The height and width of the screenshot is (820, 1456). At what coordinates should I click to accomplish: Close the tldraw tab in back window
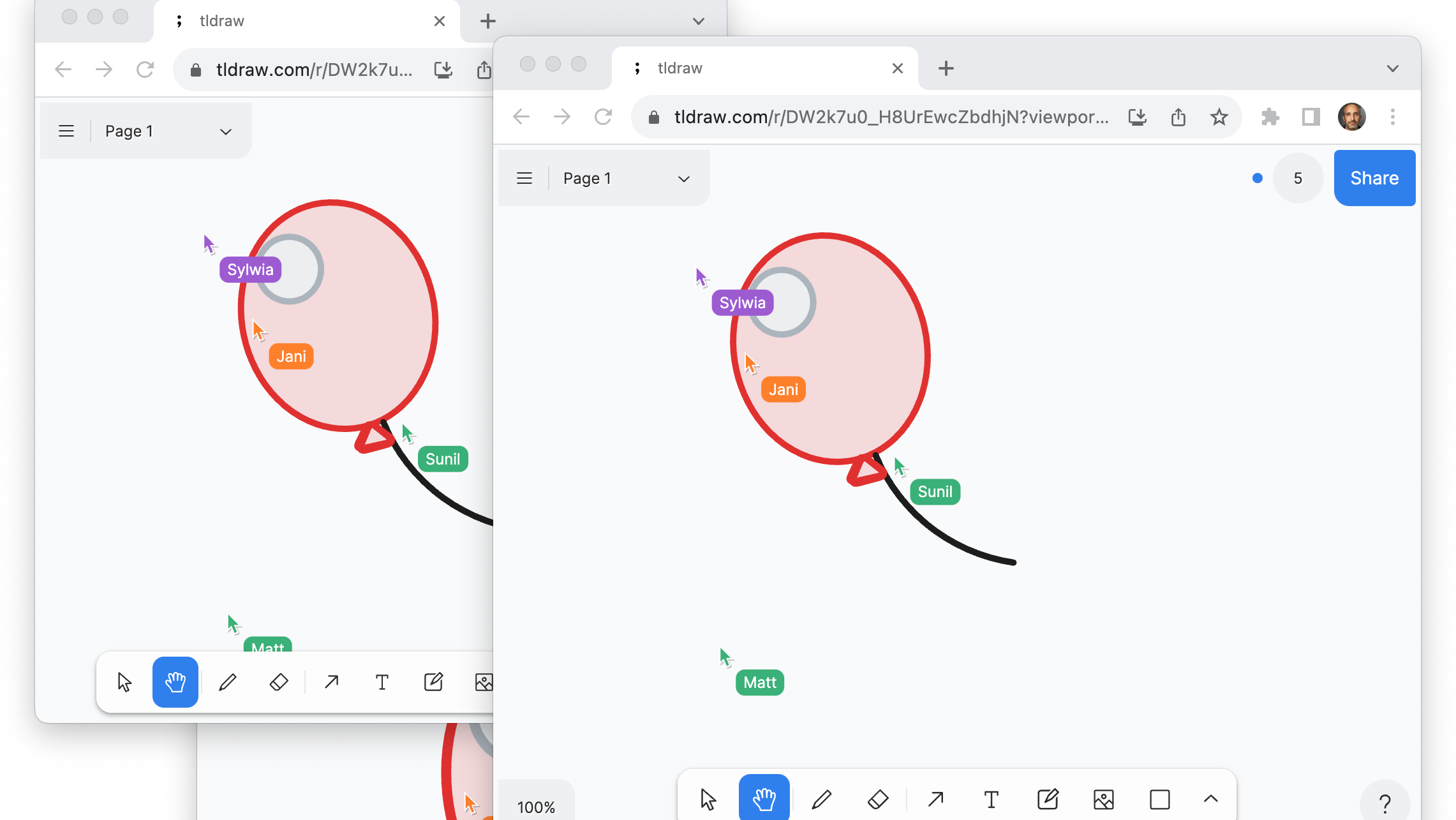440,21
